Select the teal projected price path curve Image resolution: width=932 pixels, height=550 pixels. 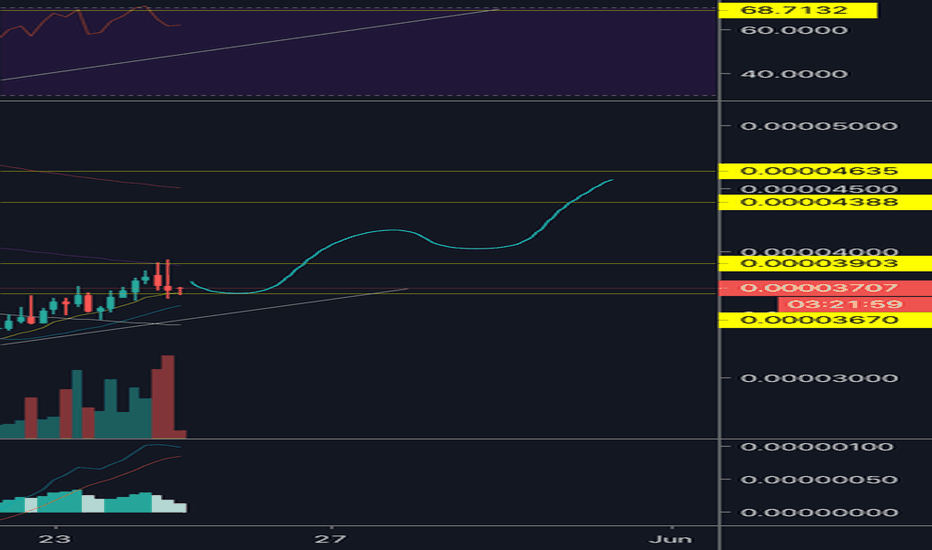394,230
